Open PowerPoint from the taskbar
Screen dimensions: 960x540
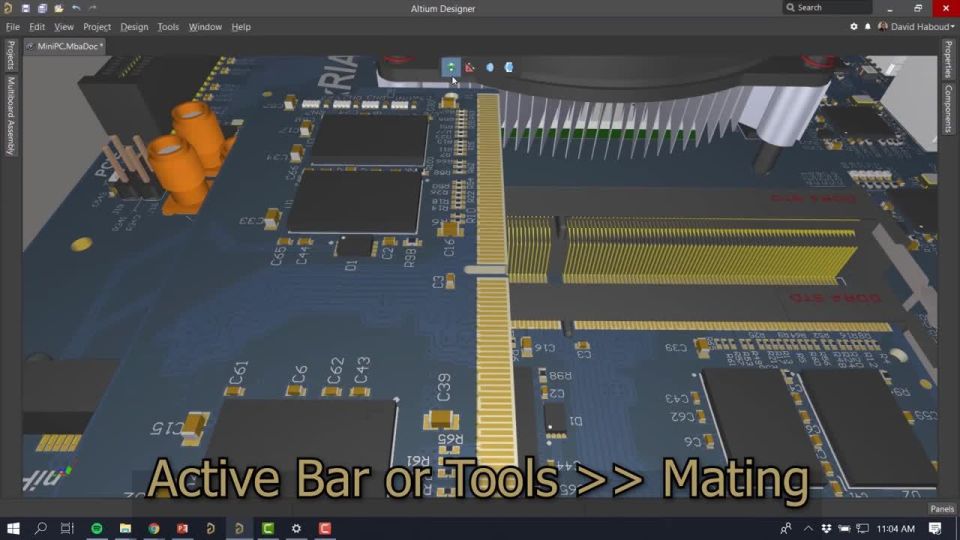(x=182, y=528)
